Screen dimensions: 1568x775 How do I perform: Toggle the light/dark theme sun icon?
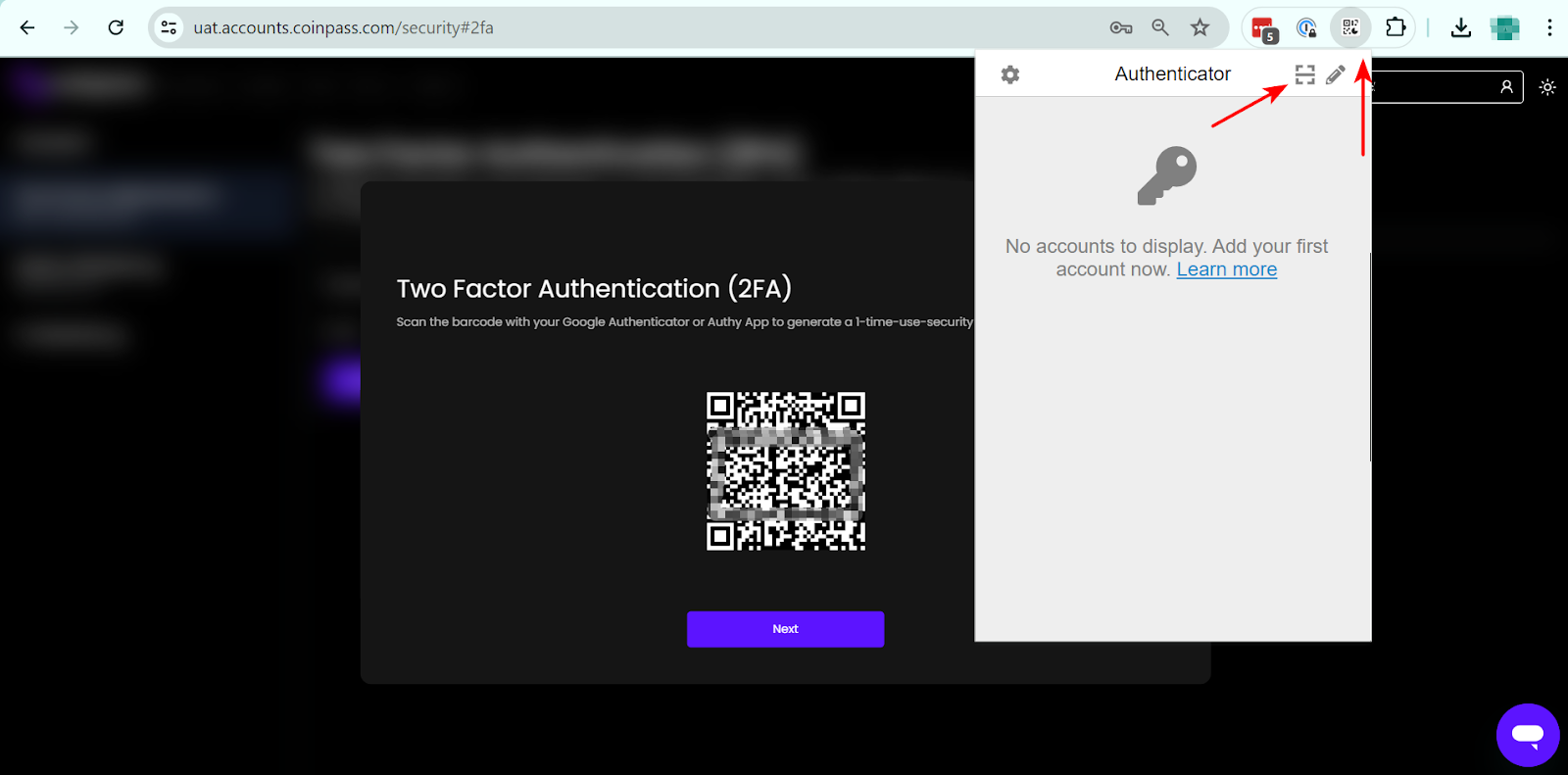(x=1547, y=87)
